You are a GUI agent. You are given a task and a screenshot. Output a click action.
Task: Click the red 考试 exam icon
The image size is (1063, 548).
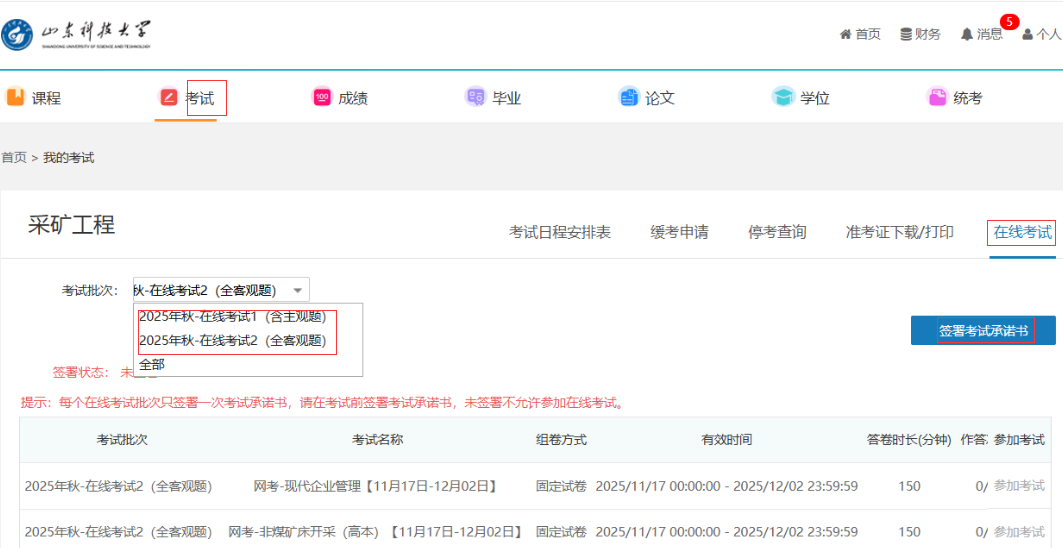click(169, 97)
